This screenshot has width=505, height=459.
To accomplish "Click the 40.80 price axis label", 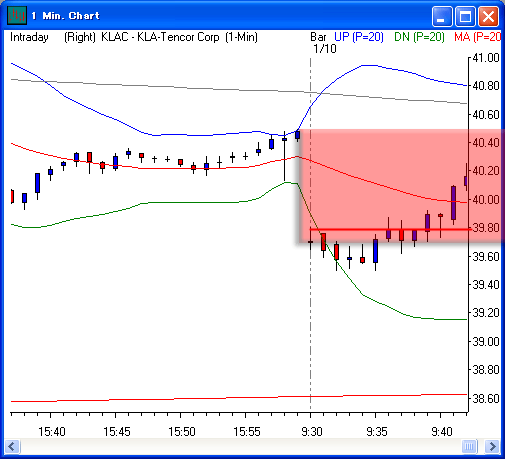I will 486,86.
